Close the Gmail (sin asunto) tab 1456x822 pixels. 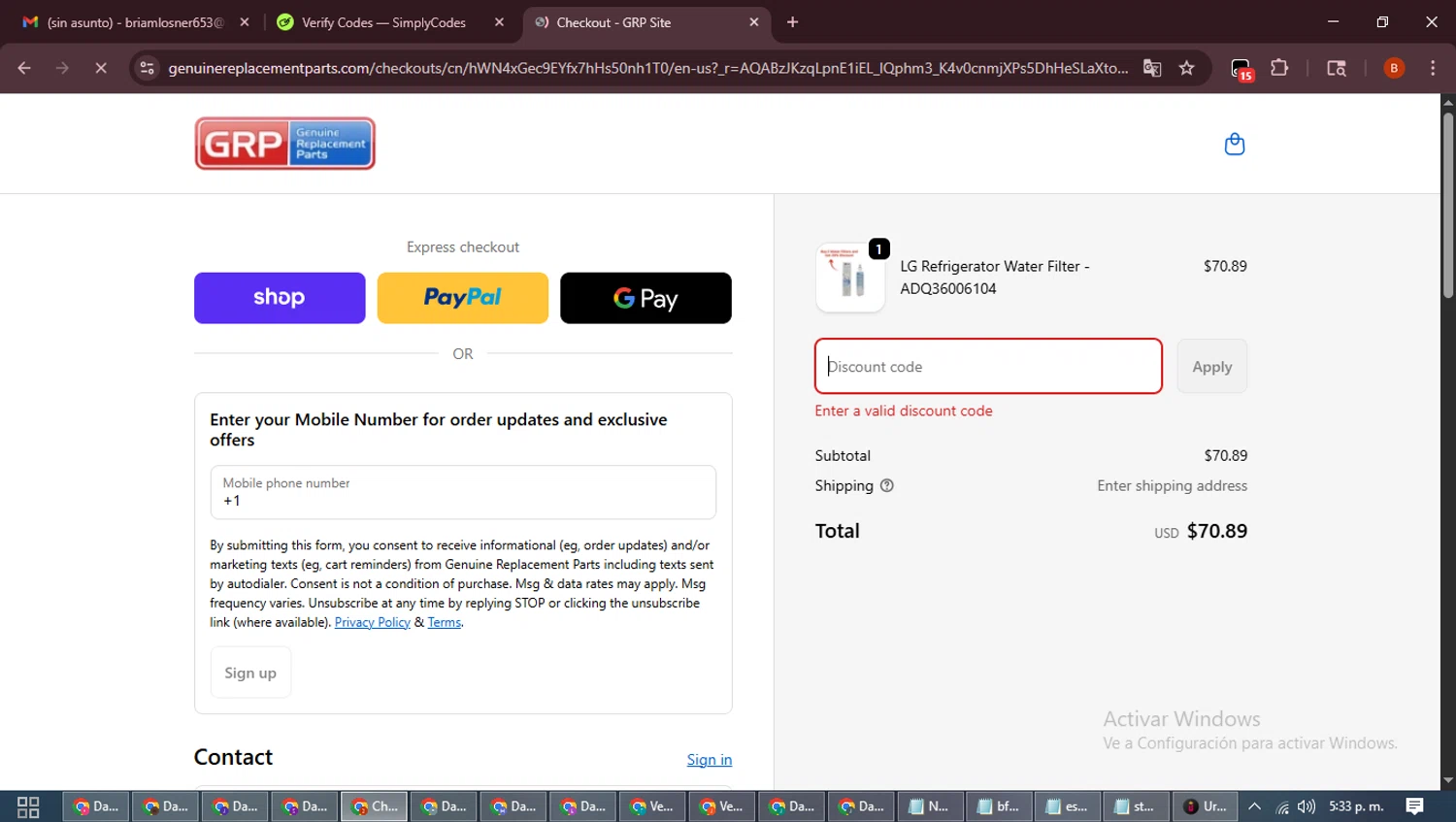pos(245,22)
